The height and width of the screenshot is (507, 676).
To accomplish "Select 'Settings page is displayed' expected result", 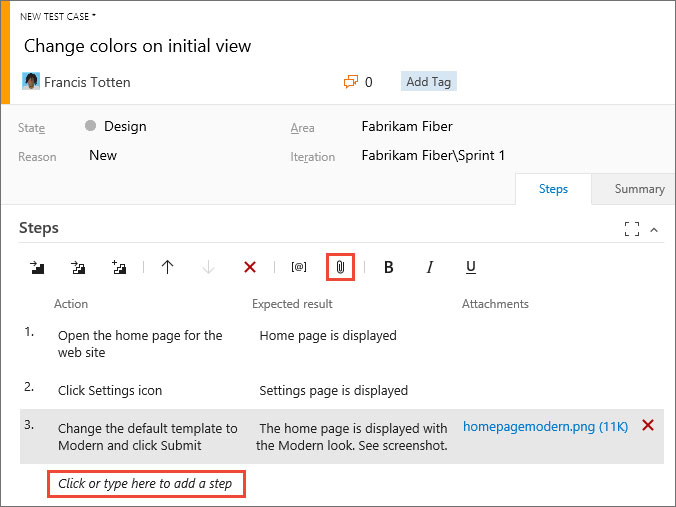I will pyautogui.click(x=333, y=391).
